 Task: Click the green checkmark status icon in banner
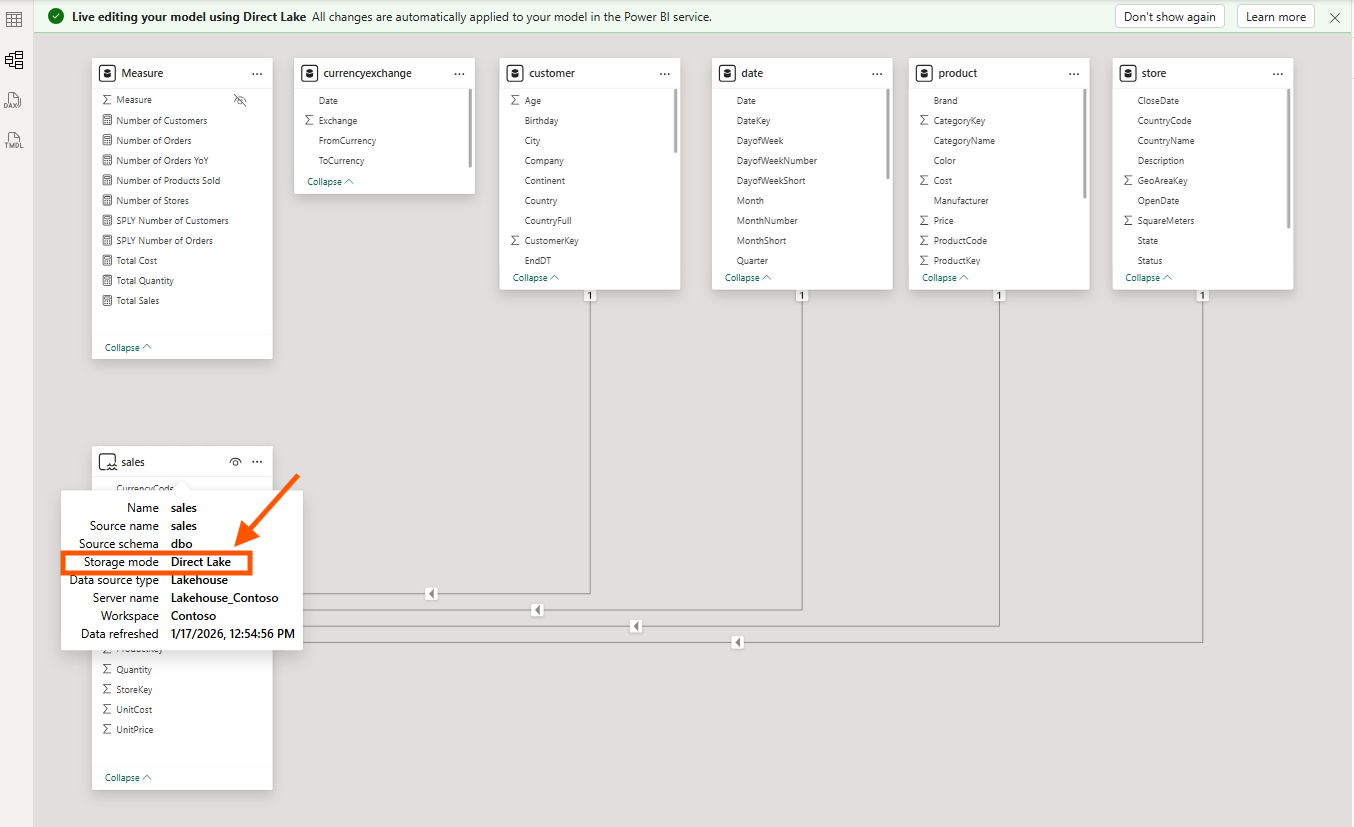tap(56, 16)
